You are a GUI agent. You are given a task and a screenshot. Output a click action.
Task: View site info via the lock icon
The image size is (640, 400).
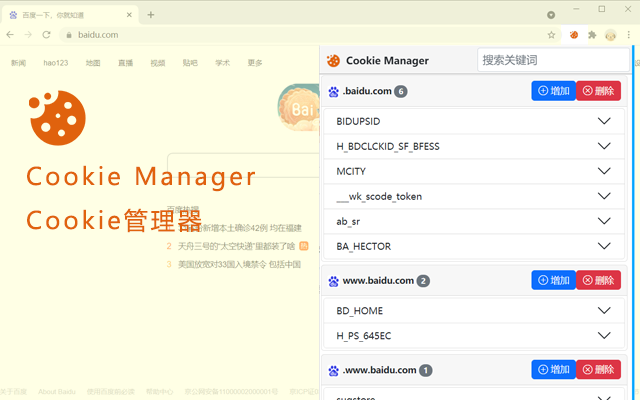click(69, 35)
